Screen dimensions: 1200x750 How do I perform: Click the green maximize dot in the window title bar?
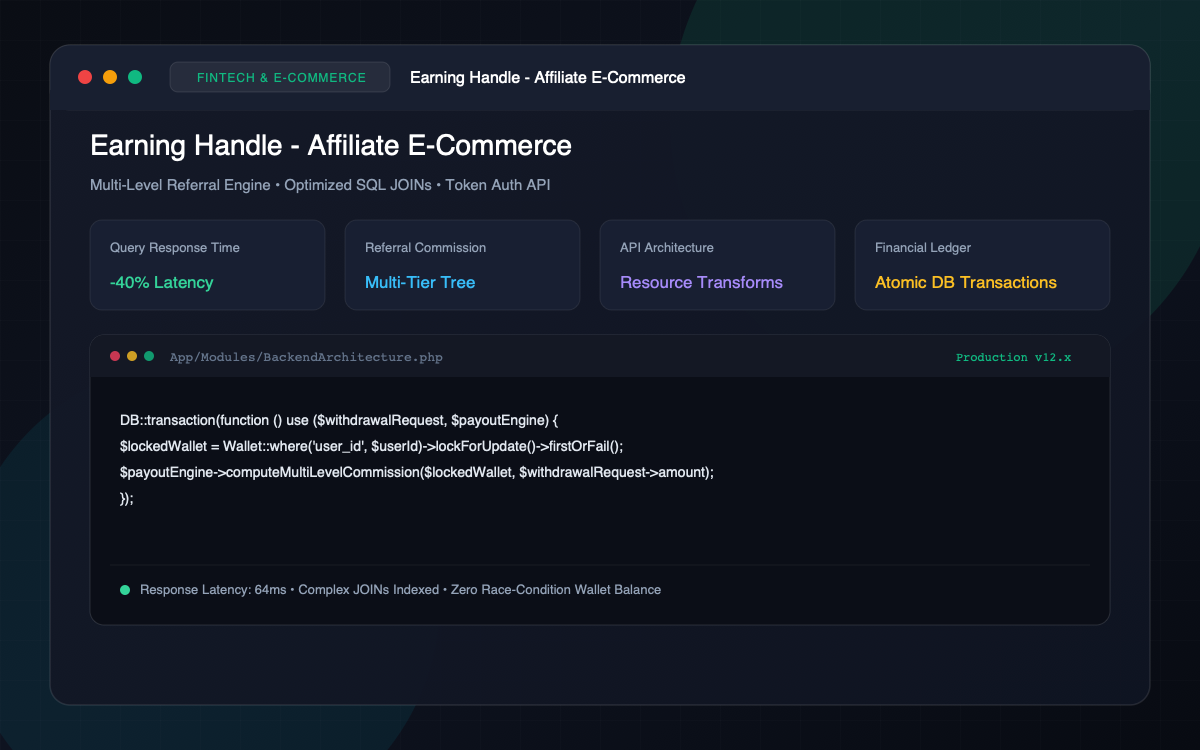click(135, 77)
